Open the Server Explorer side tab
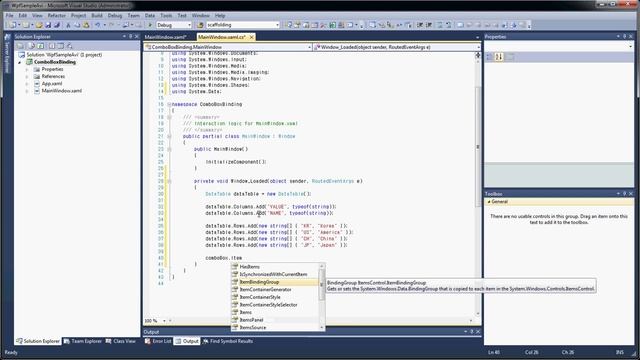Screen dimensions: 640x360 [7, 54]
